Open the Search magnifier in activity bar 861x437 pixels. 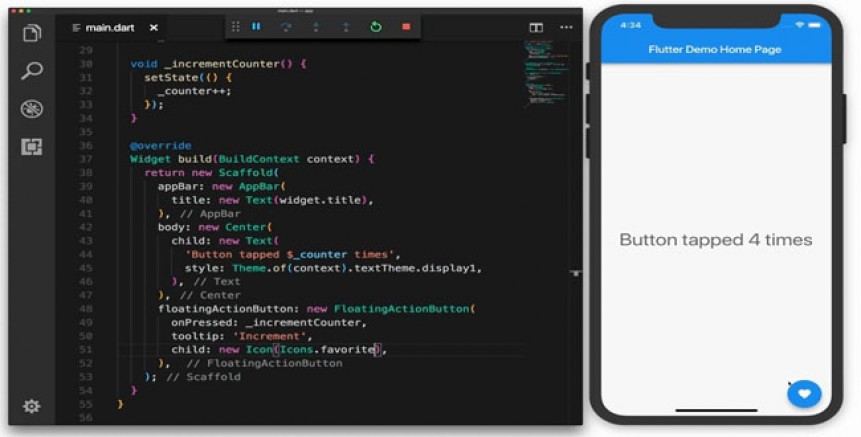[32, 71]
